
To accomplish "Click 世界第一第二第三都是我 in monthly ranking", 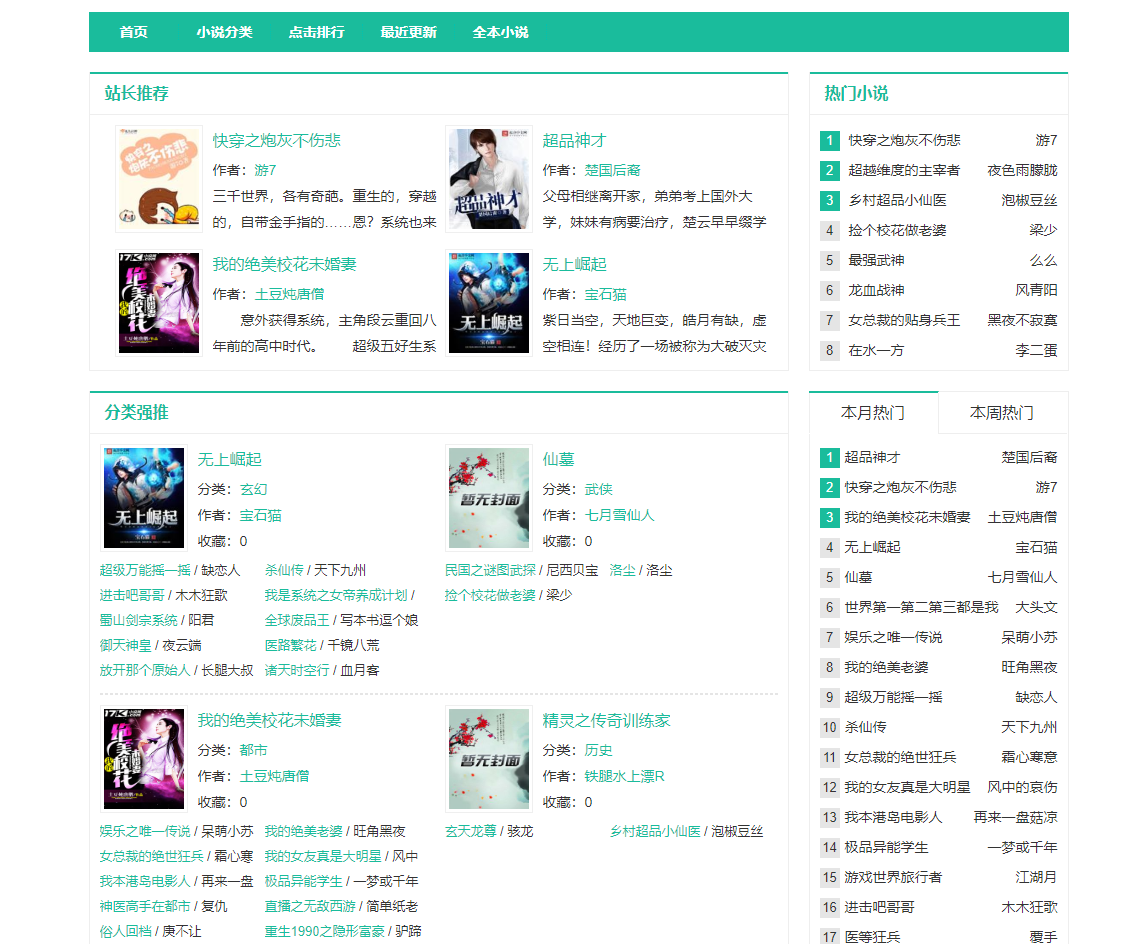I will click(x=921, y=607).
